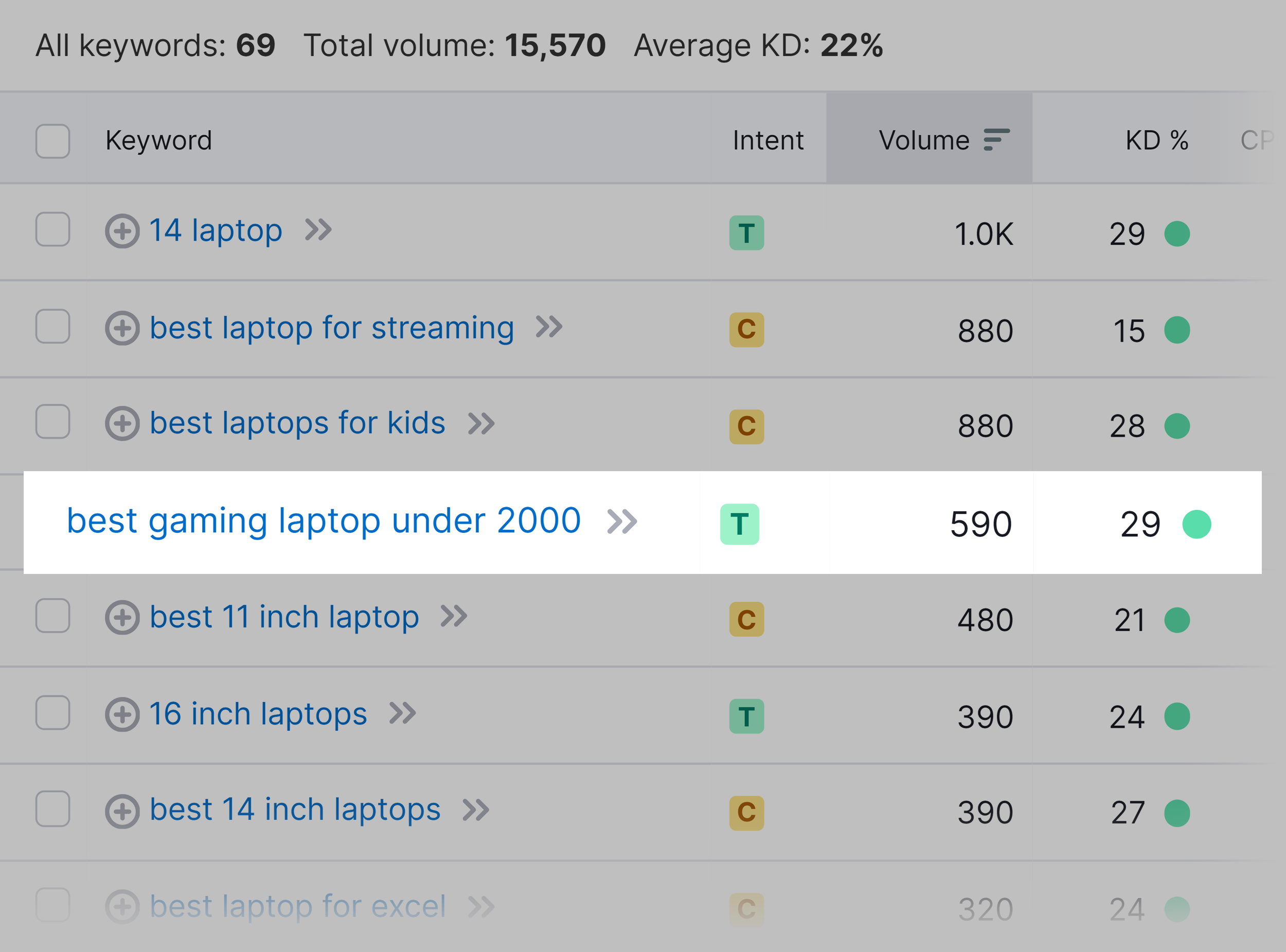Expand the plus icon beside '14 laptop'
This screenshot has width=1286, height=952.
tap(122, 231)
